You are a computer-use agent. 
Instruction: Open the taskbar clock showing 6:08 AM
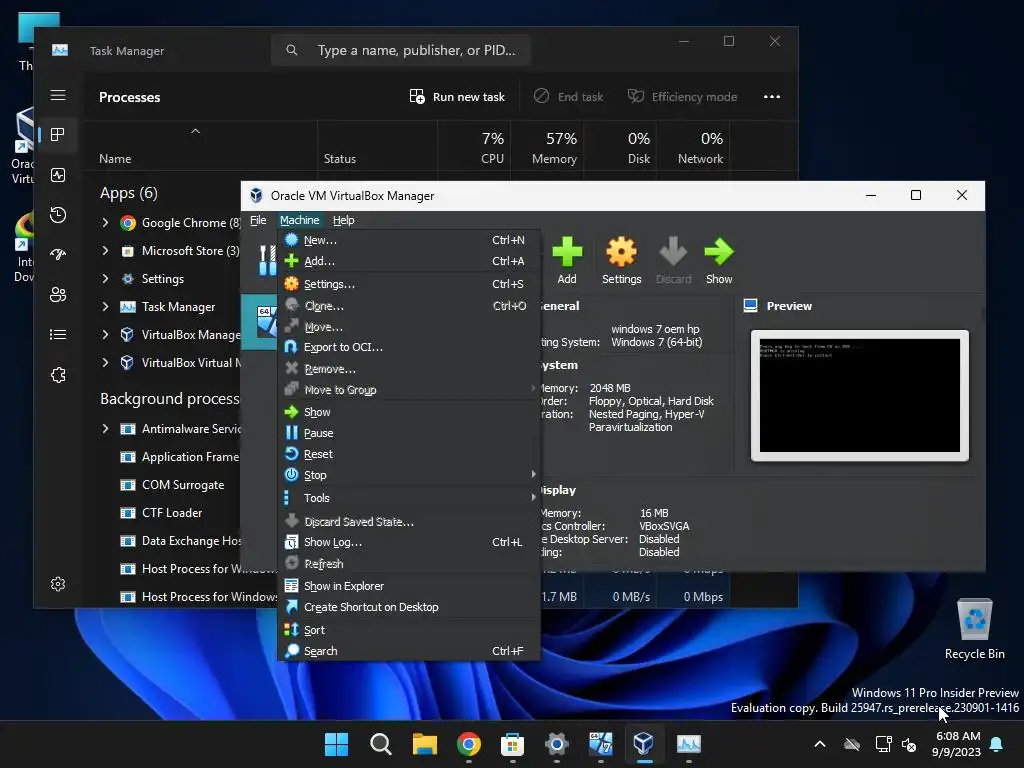tap(957, 744)
